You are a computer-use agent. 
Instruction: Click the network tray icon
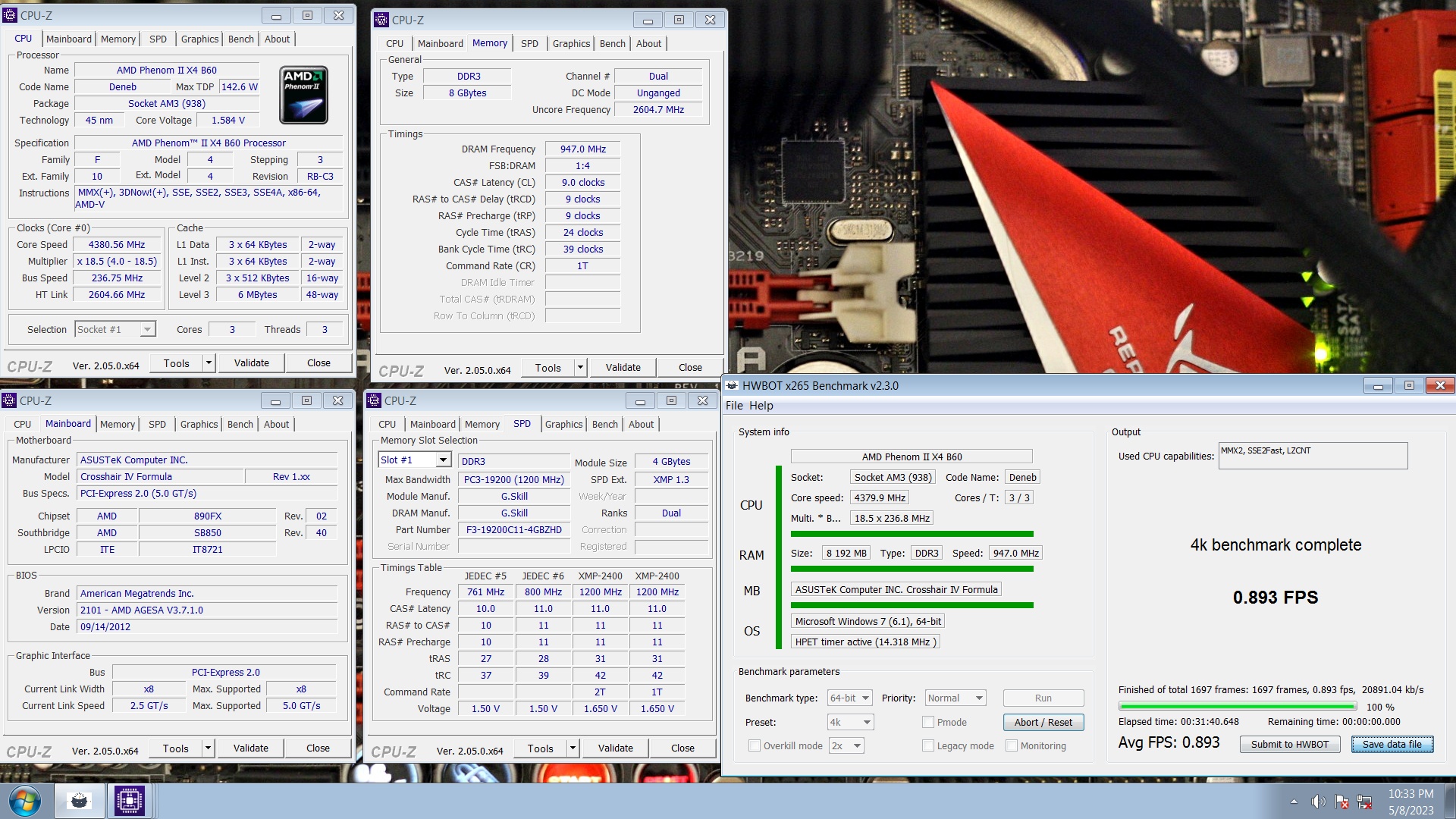point(1365,802)
